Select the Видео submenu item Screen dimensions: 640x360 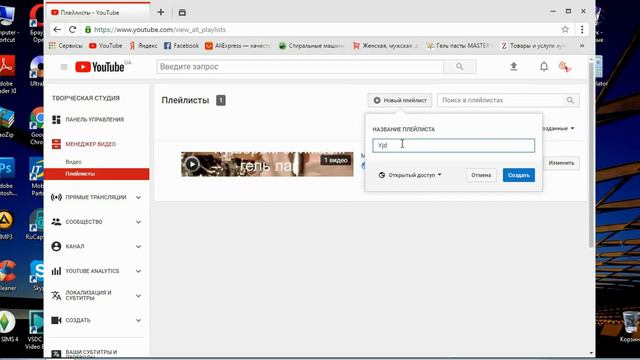pos(73,162)
